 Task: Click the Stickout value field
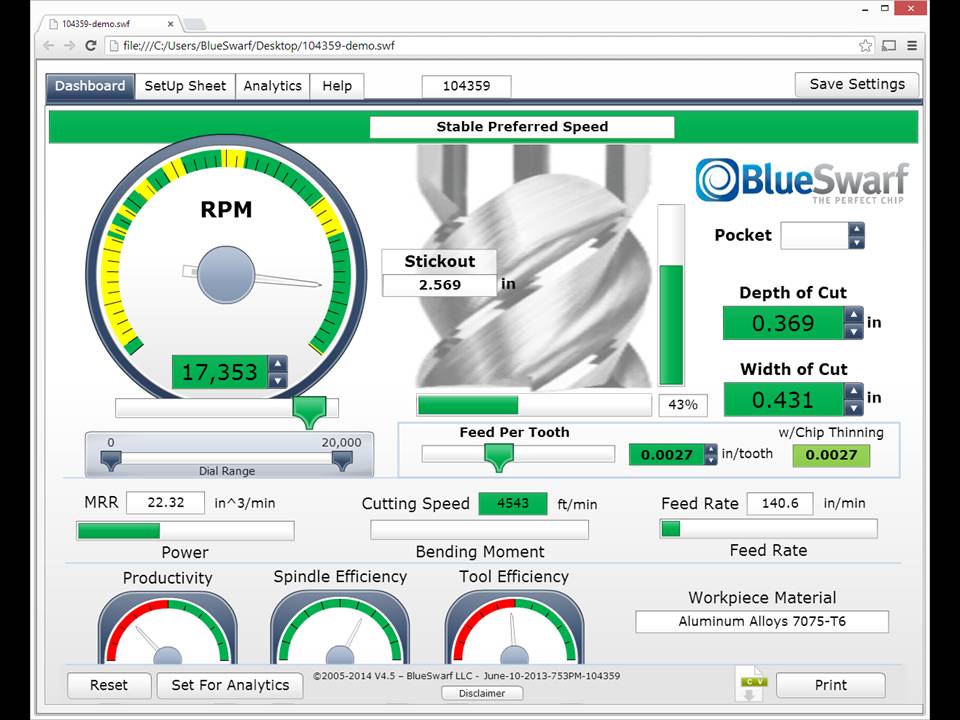439,285
